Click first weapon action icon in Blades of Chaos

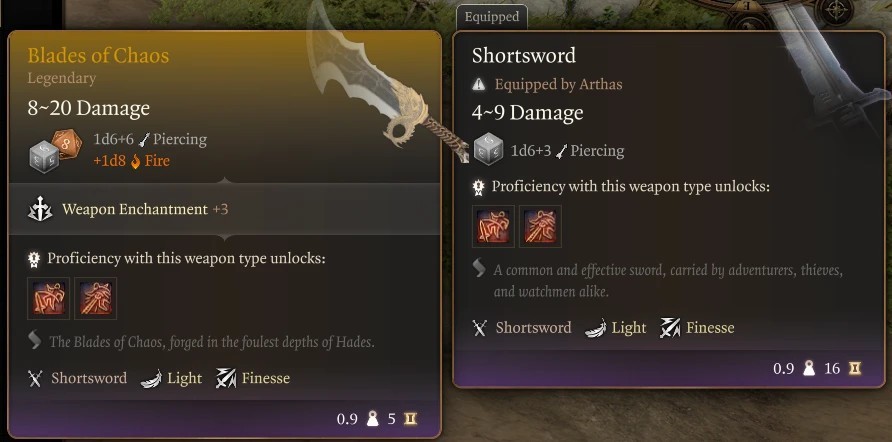pyautogui.click(x=49, y=298)
